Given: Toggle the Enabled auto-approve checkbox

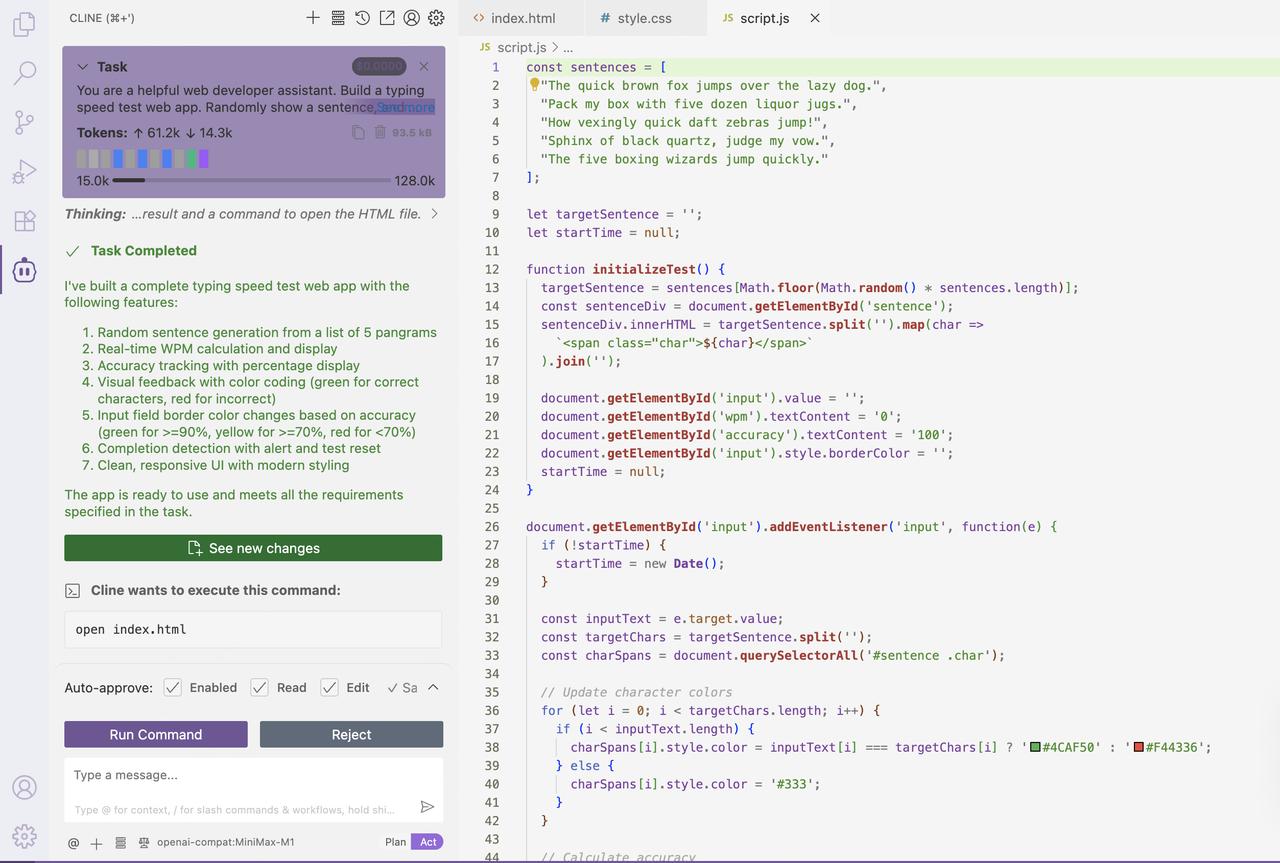Looking at the screenshot, I should pyautogui.click(x=173, y=688).
